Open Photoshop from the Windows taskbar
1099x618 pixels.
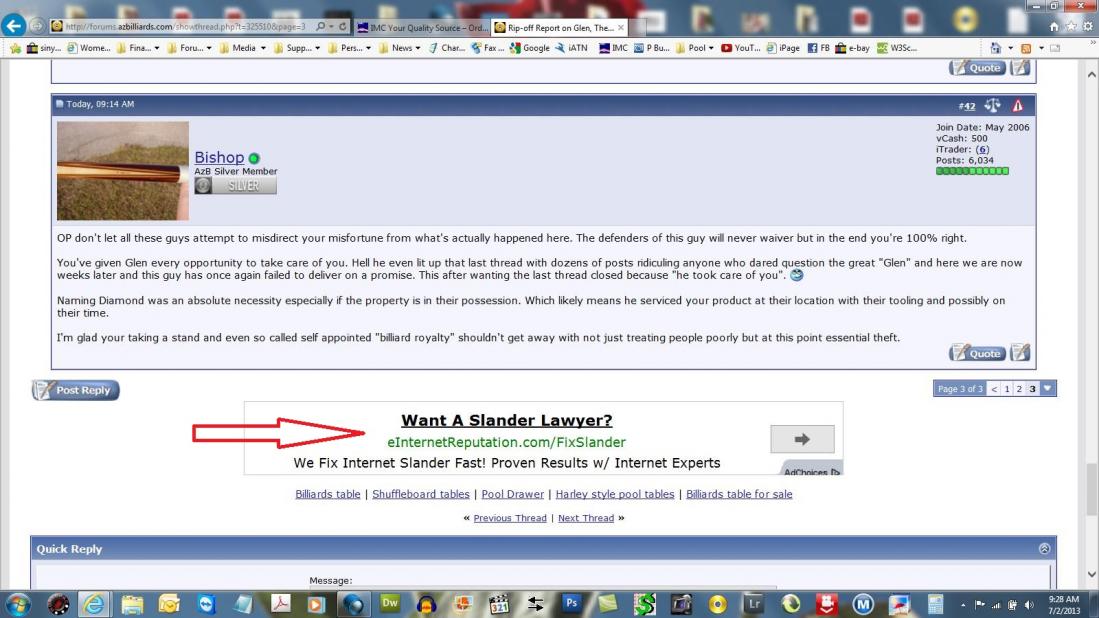(572, 603)
